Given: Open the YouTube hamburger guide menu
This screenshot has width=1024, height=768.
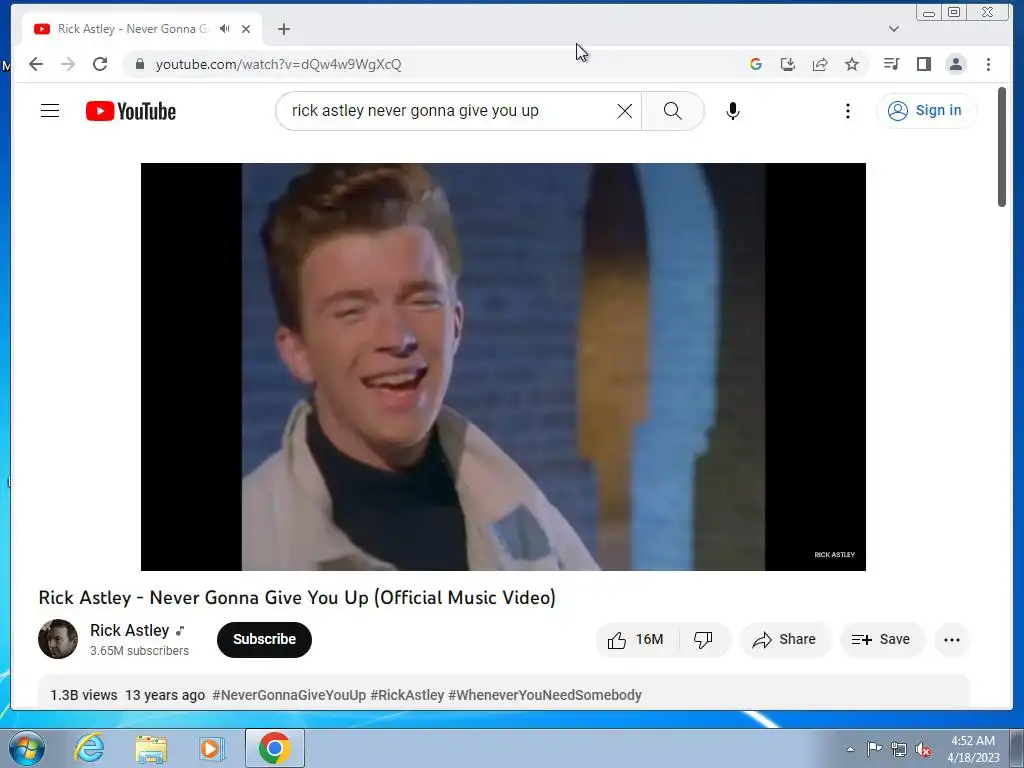Looking at the screenshot, I should [x=50, y=111].
